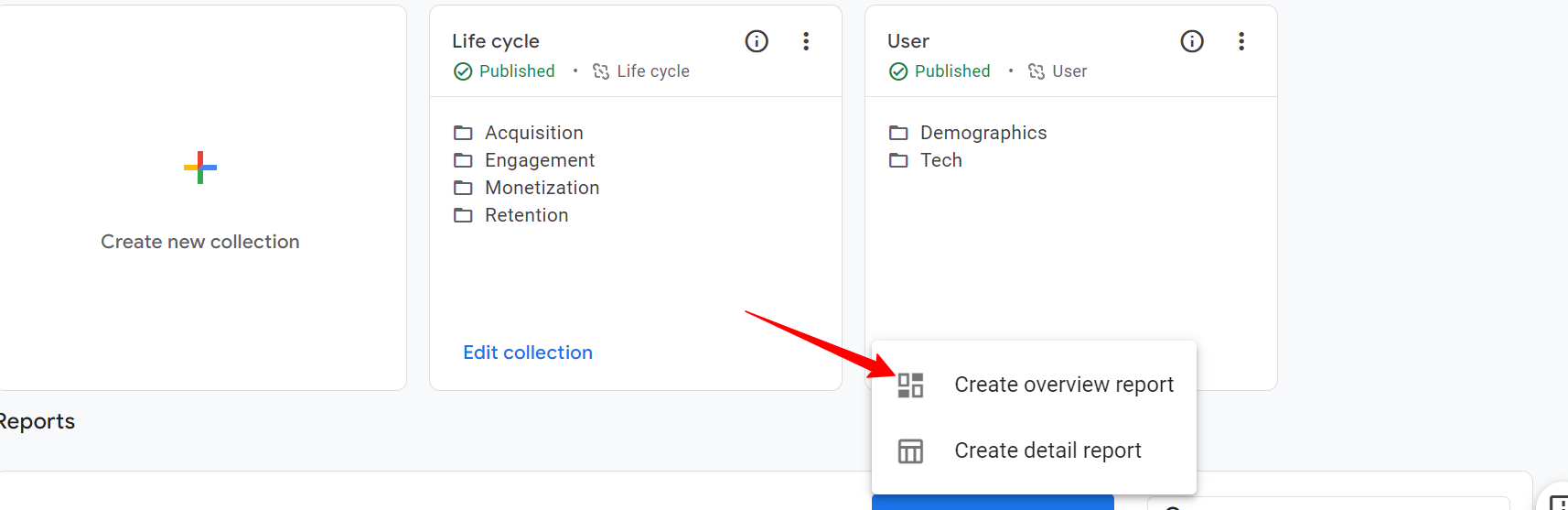Open the Acquisition folder

click(x=533, y=133)
